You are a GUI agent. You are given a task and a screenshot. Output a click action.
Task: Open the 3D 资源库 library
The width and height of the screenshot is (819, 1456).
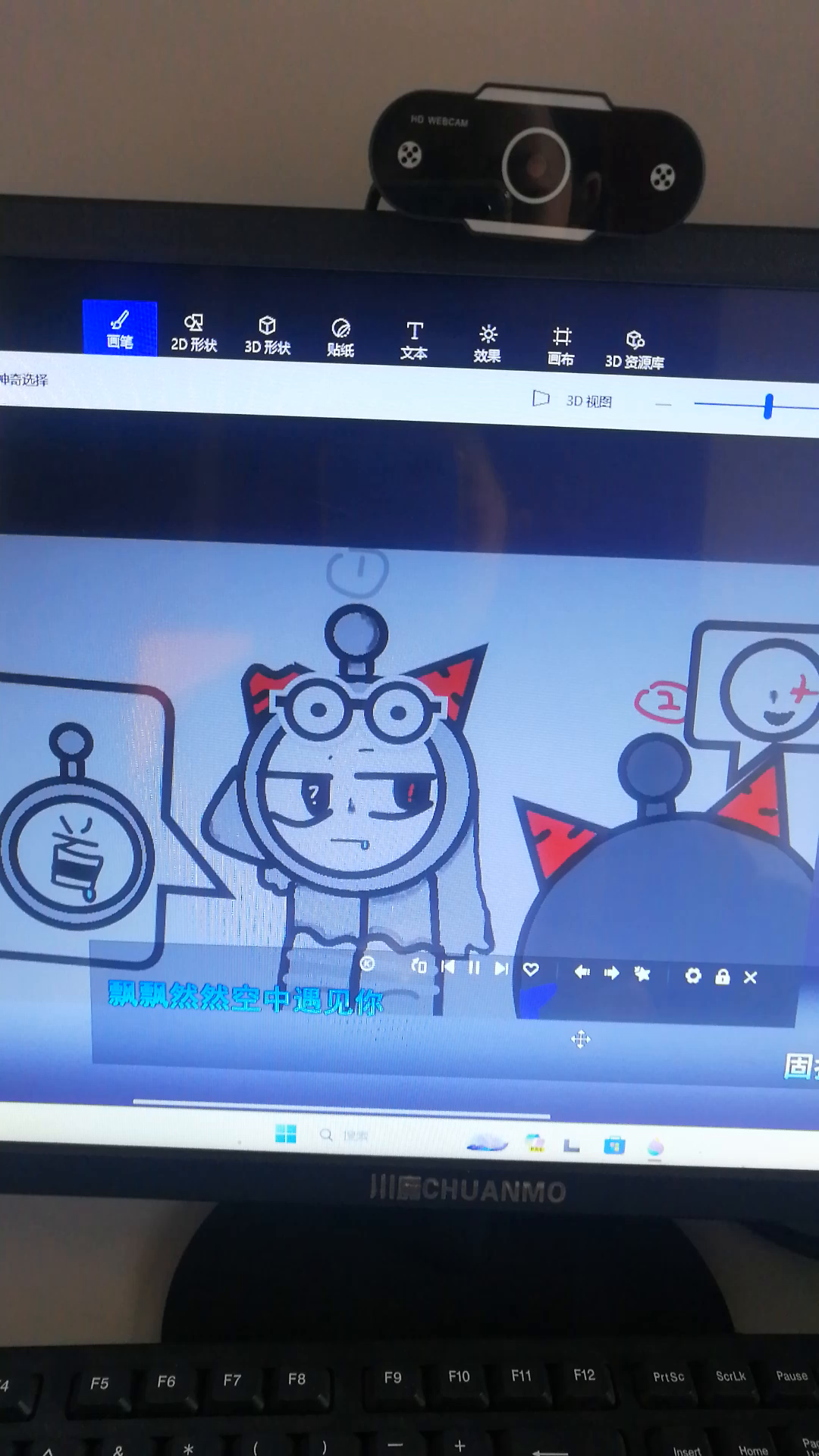coord(635,350)
